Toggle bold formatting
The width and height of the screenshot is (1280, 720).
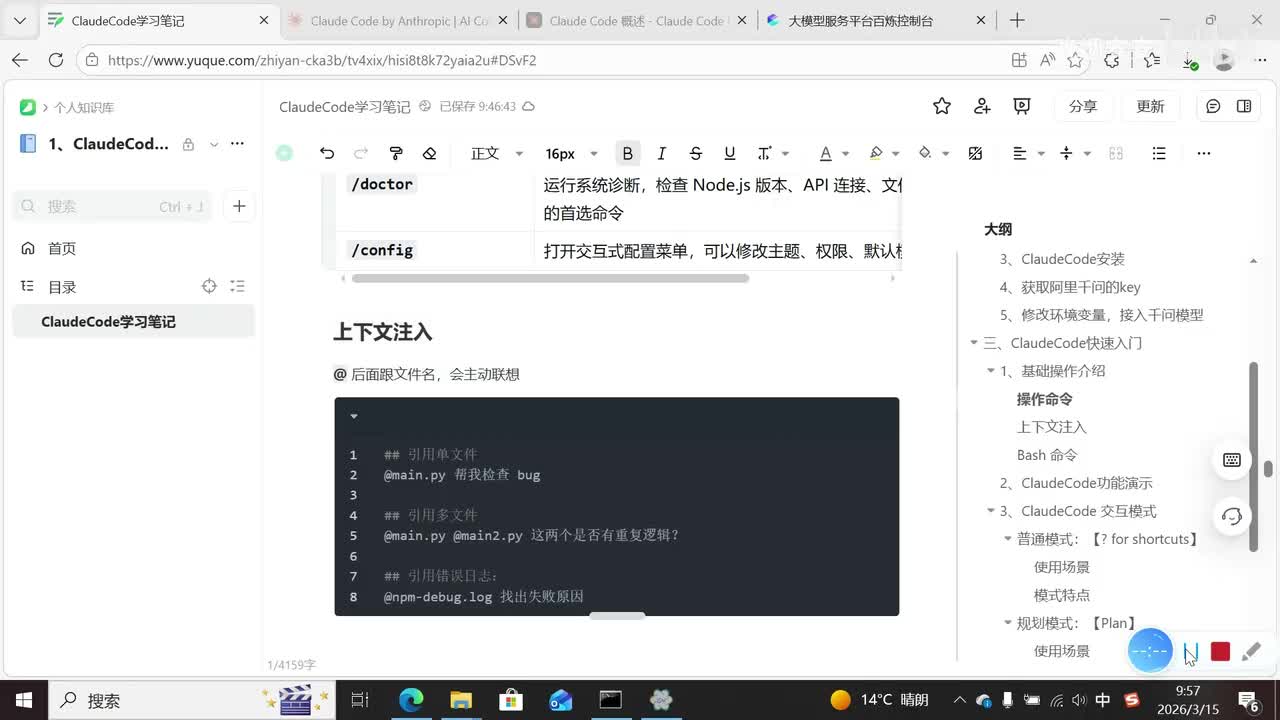[627, 153]
